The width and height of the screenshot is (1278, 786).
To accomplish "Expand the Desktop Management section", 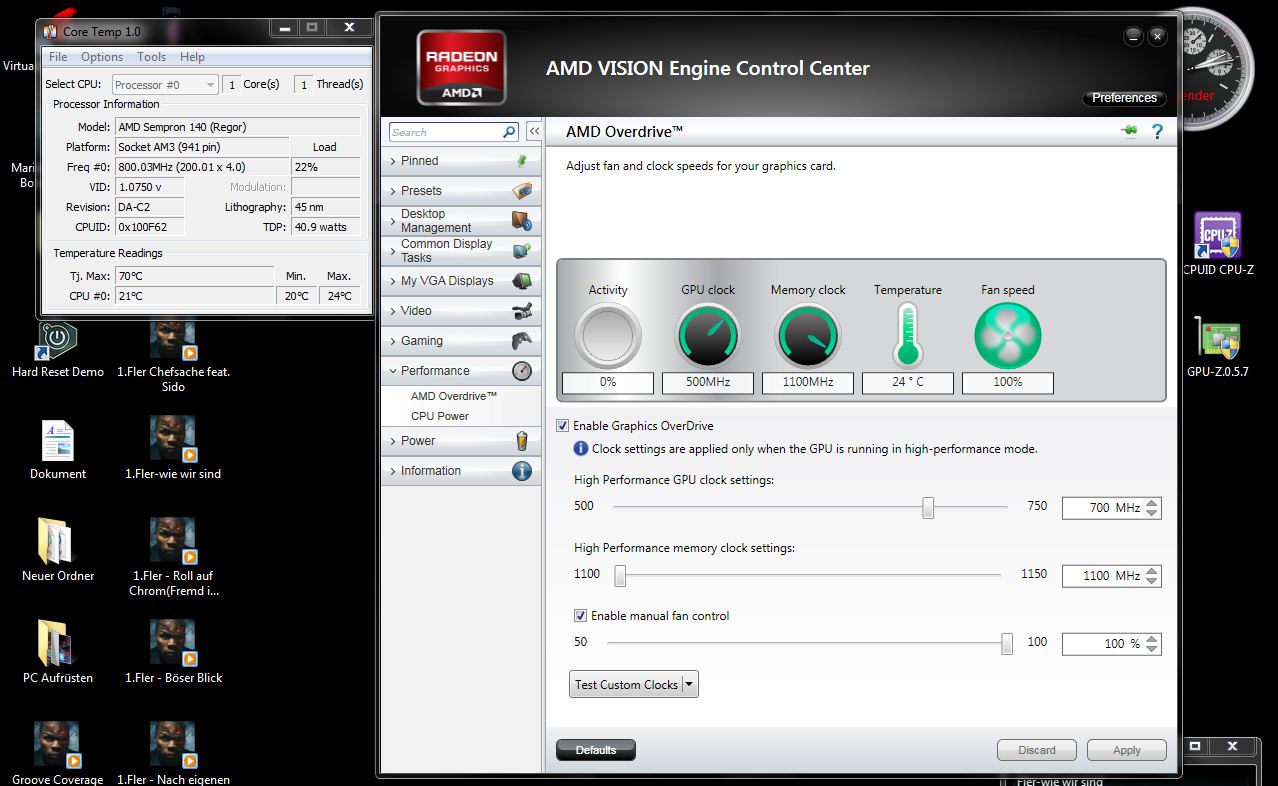I will tap(392, 221).
